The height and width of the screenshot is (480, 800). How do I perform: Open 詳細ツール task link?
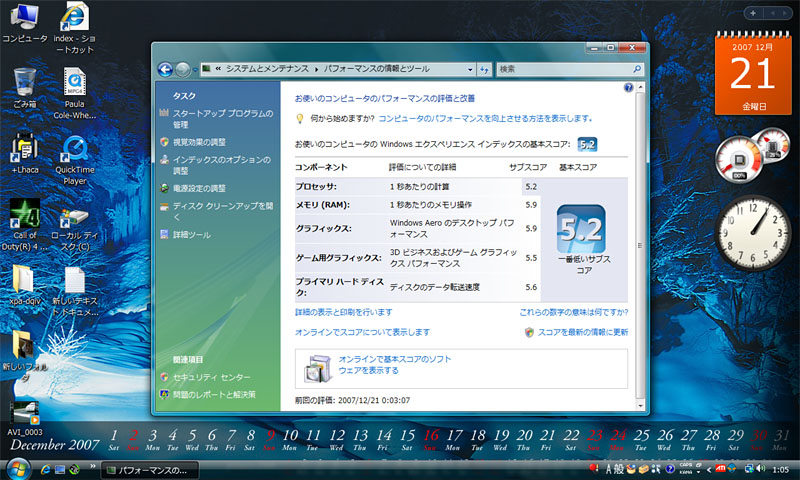click(x=191, y=235)
